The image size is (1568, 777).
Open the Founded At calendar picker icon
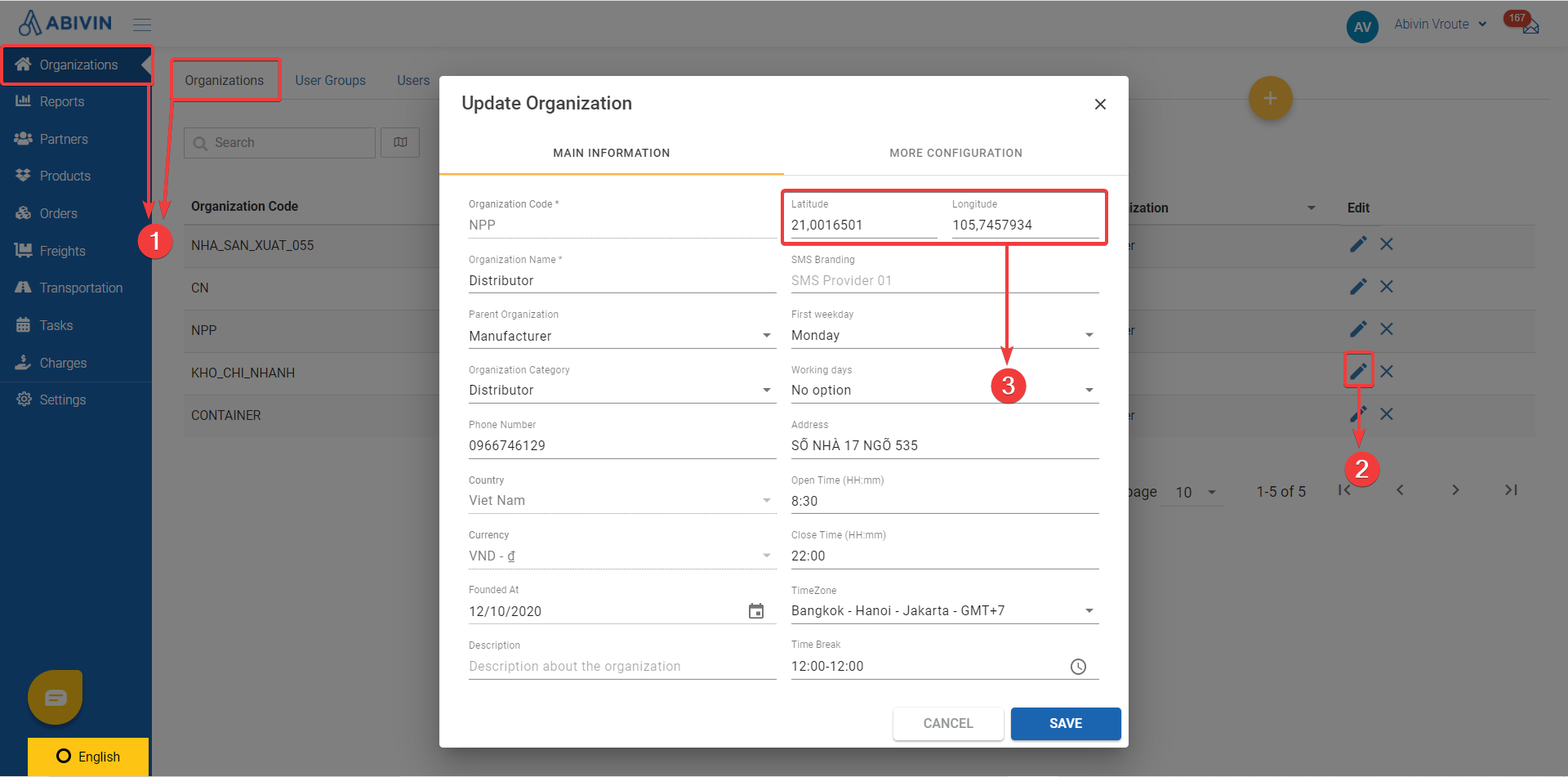(756, 611)
